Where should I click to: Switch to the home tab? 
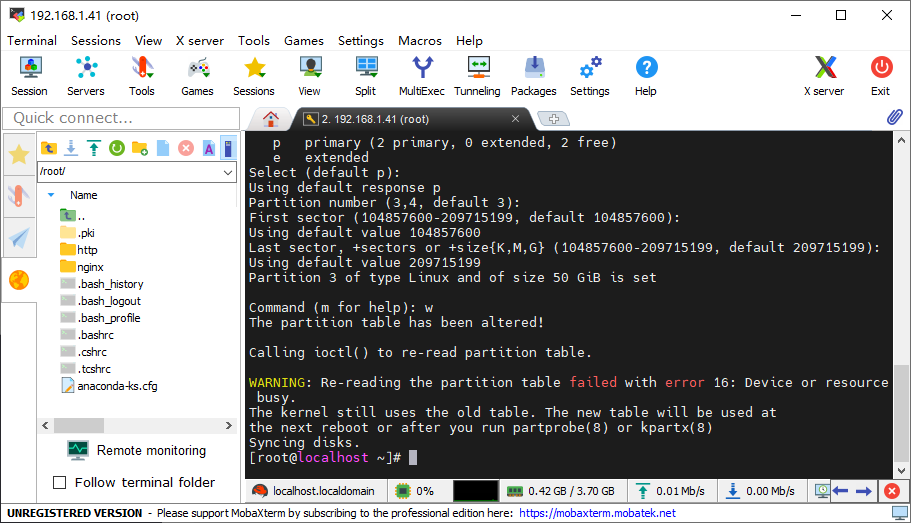tap(271, 119)
